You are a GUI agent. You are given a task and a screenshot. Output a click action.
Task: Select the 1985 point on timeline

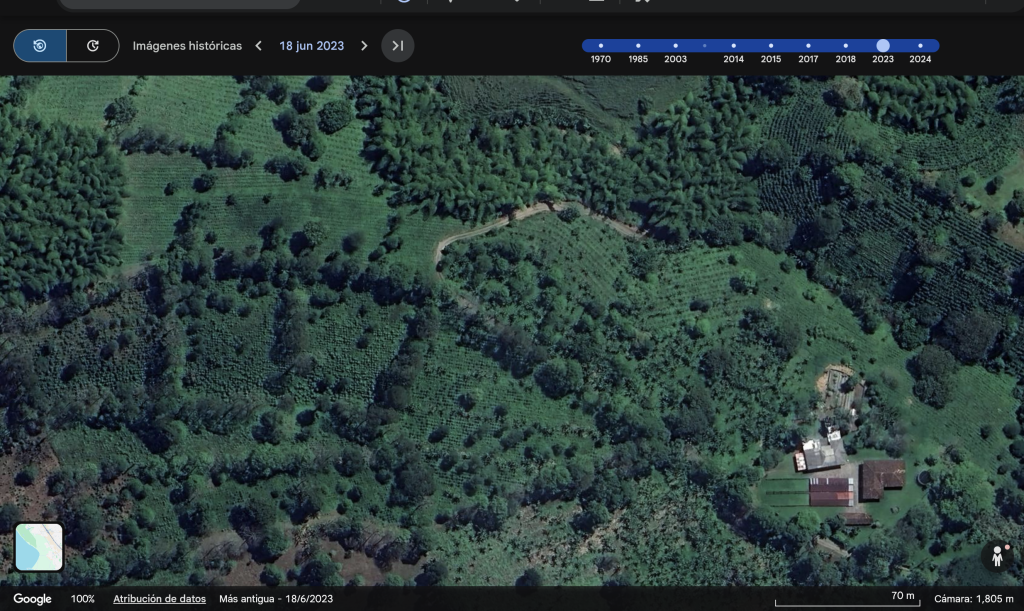pyautogui.click(x=638, y=46)
